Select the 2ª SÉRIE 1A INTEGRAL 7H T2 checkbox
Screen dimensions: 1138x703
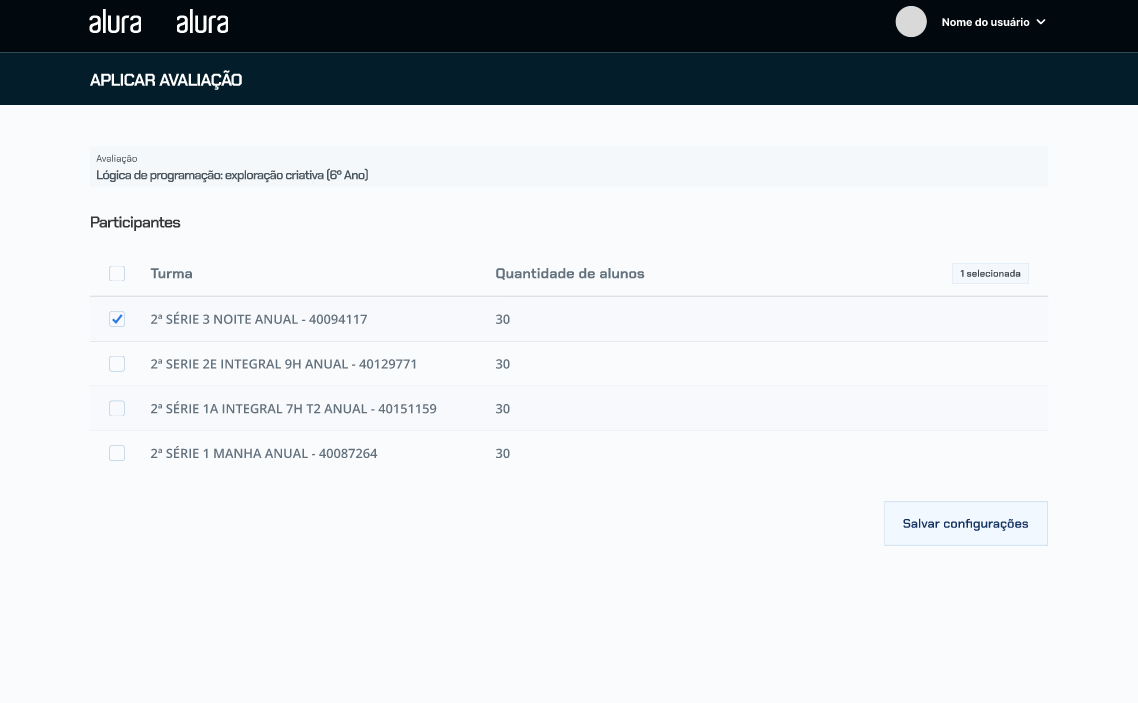[x=117, y=408]
